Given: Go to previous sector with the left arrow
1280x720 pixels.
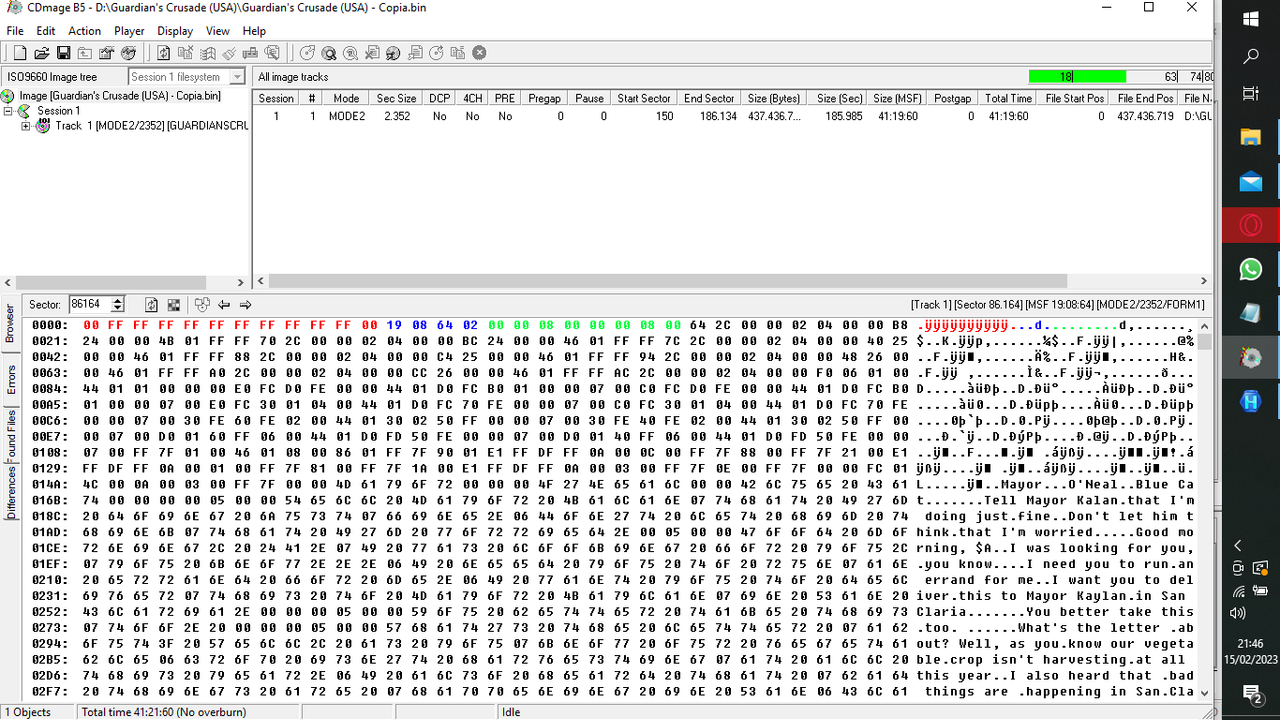Looking at the screenshot, I should [224, 304].
